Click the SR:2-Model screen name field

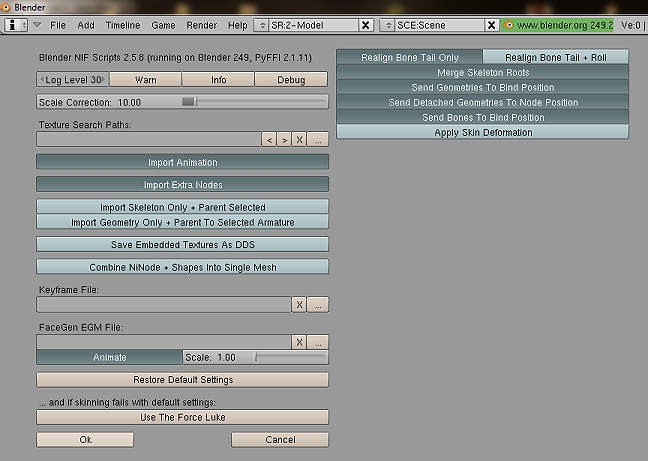click(313, 25)
